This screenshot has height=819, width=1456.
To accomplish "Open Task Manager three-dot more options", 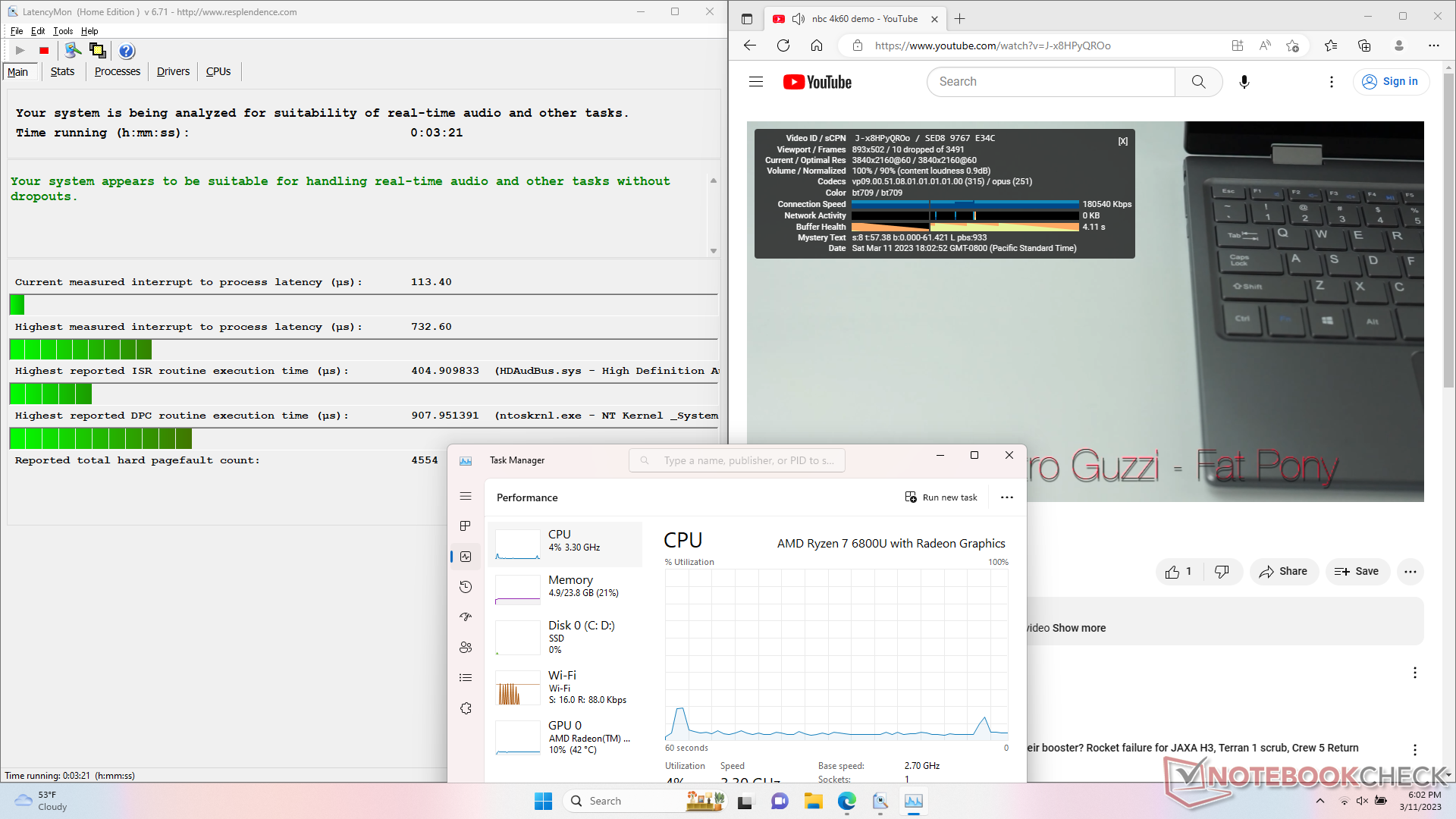I will coord(1006,497).
